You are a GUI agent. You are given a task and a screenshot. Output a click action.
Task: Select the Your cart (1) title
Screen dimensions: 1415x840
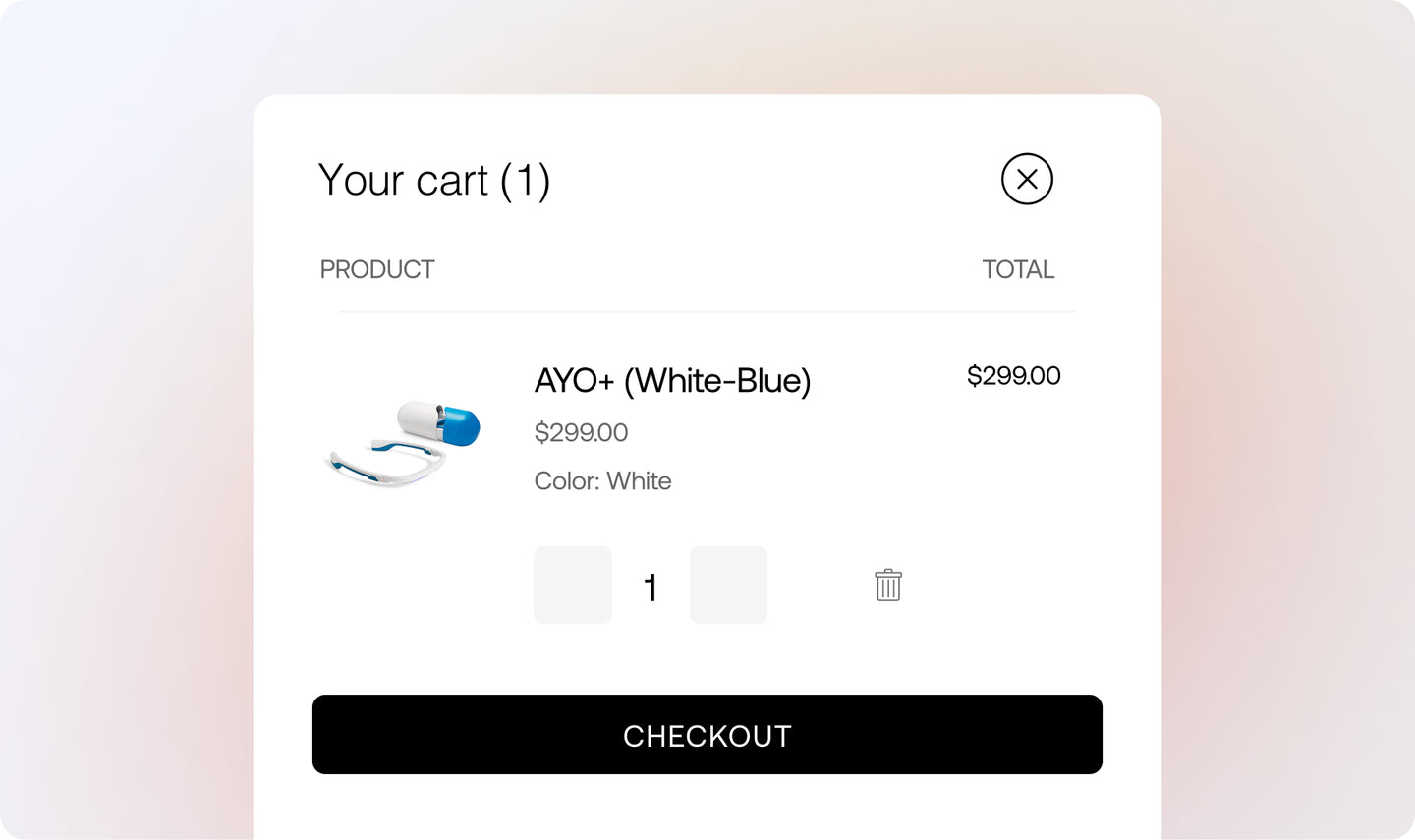(434, 180)
